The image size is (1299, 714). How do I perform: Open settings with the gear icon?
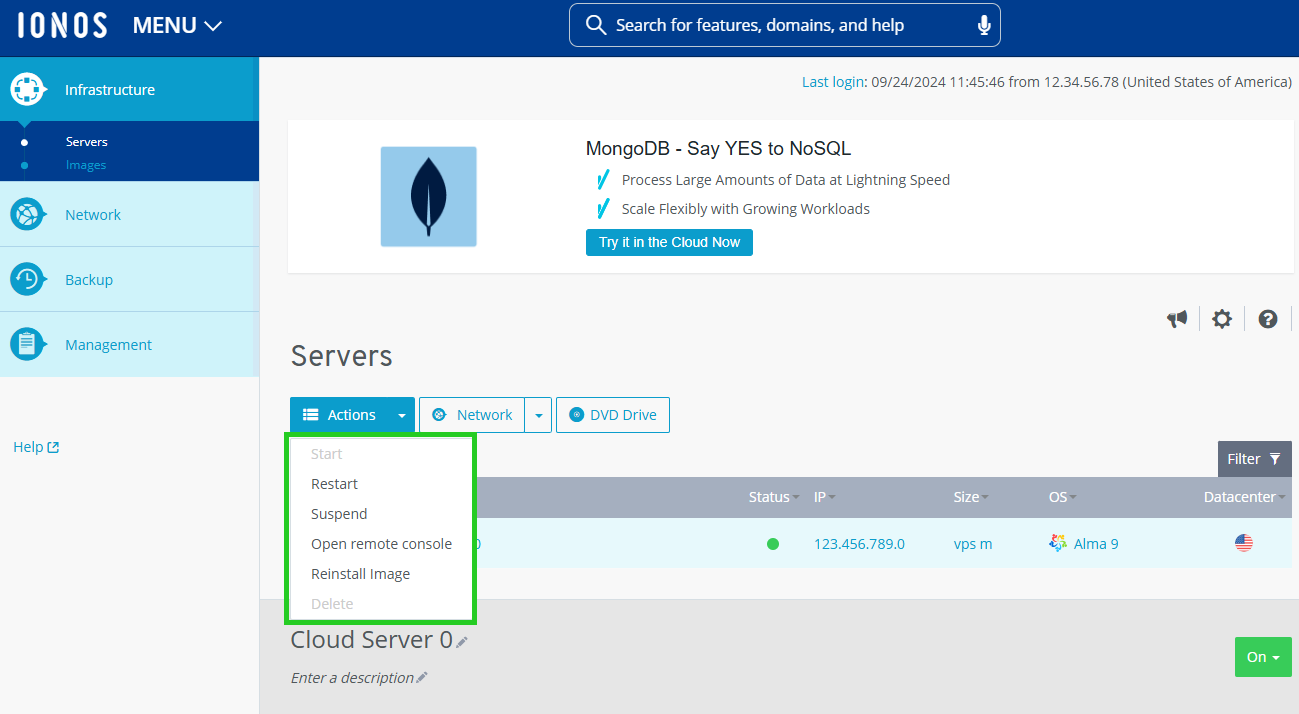(x=1222, y=318)
